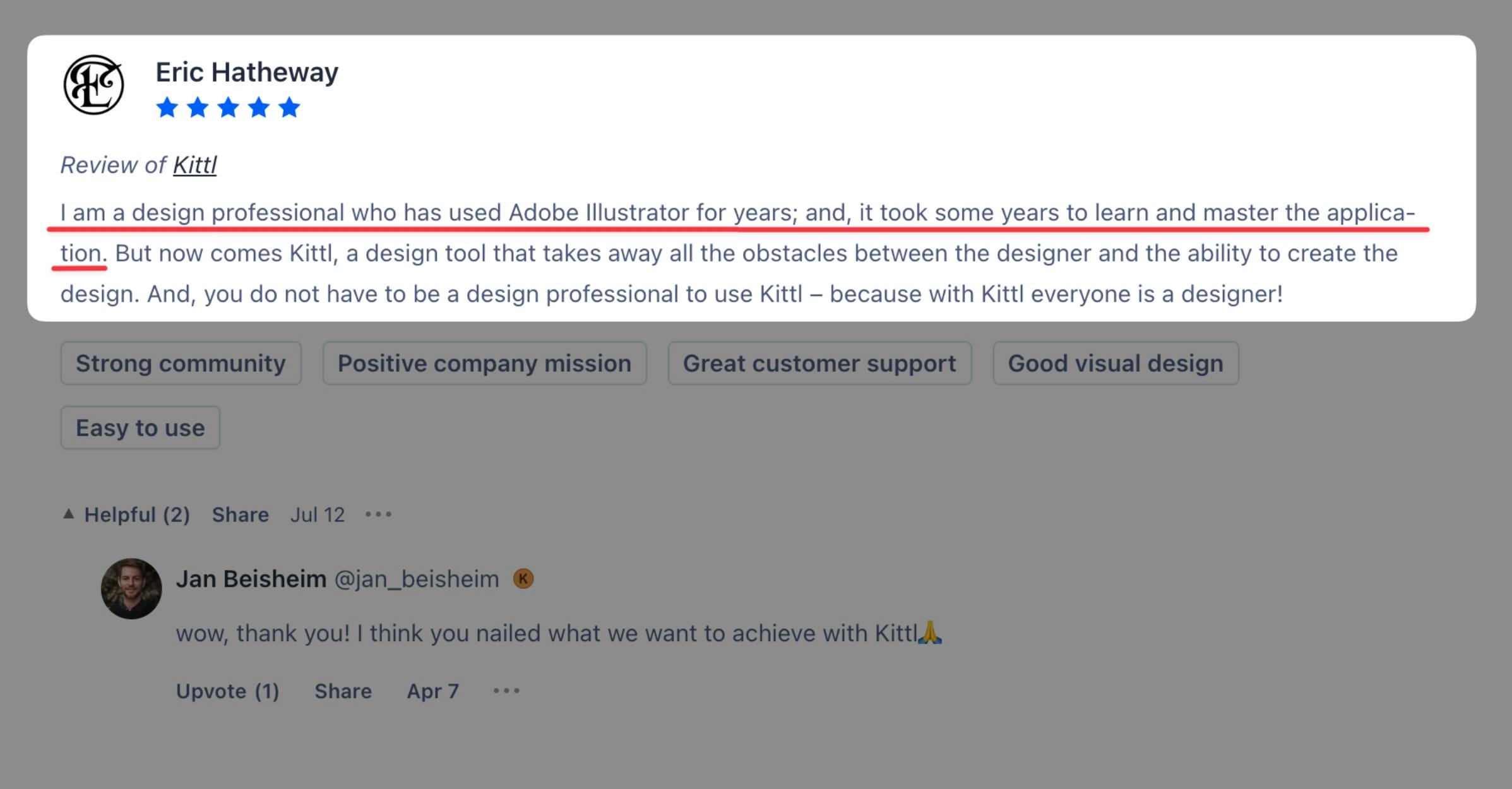This screenshot has height=789, width=1512.
Task: Click the praying hands emoji in the reply
Action: coord(930,632)
